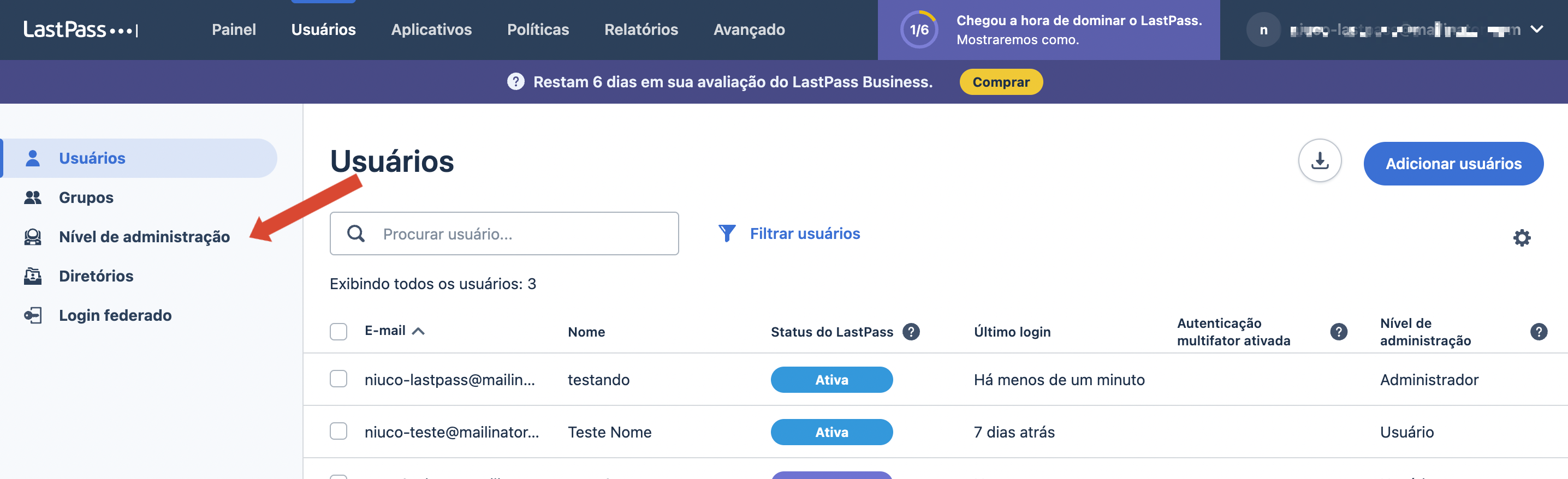Check the niuco-lastpass user row checkbox

pos(338,379)
